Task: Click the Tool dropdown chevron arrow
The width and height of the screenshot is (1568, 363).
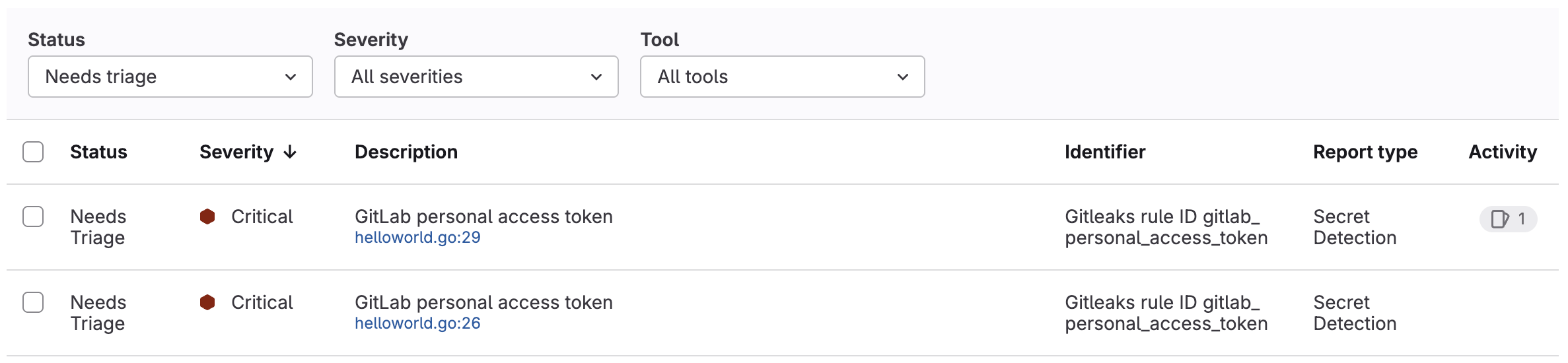Action: click(902, 77)
